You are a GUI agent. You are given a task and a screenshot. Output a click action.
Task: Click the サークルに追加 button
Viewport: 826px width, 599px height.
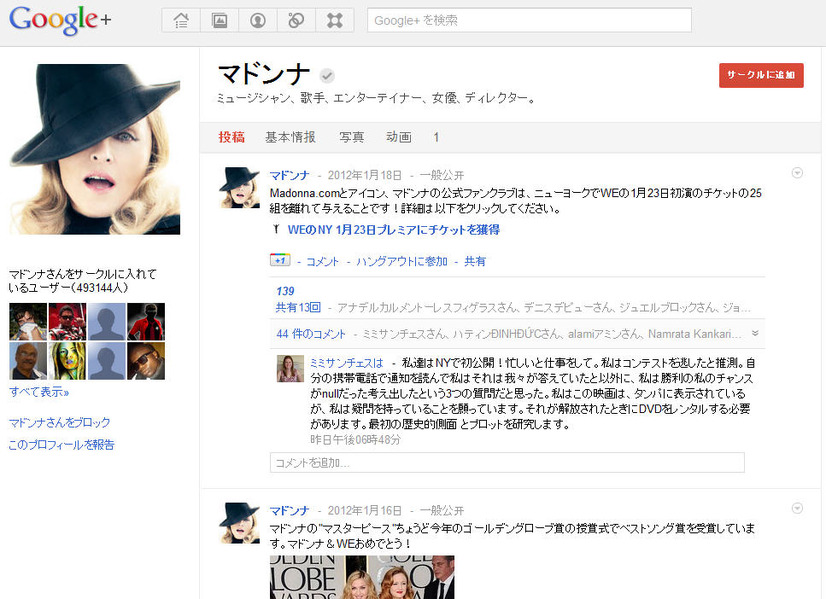761,75
